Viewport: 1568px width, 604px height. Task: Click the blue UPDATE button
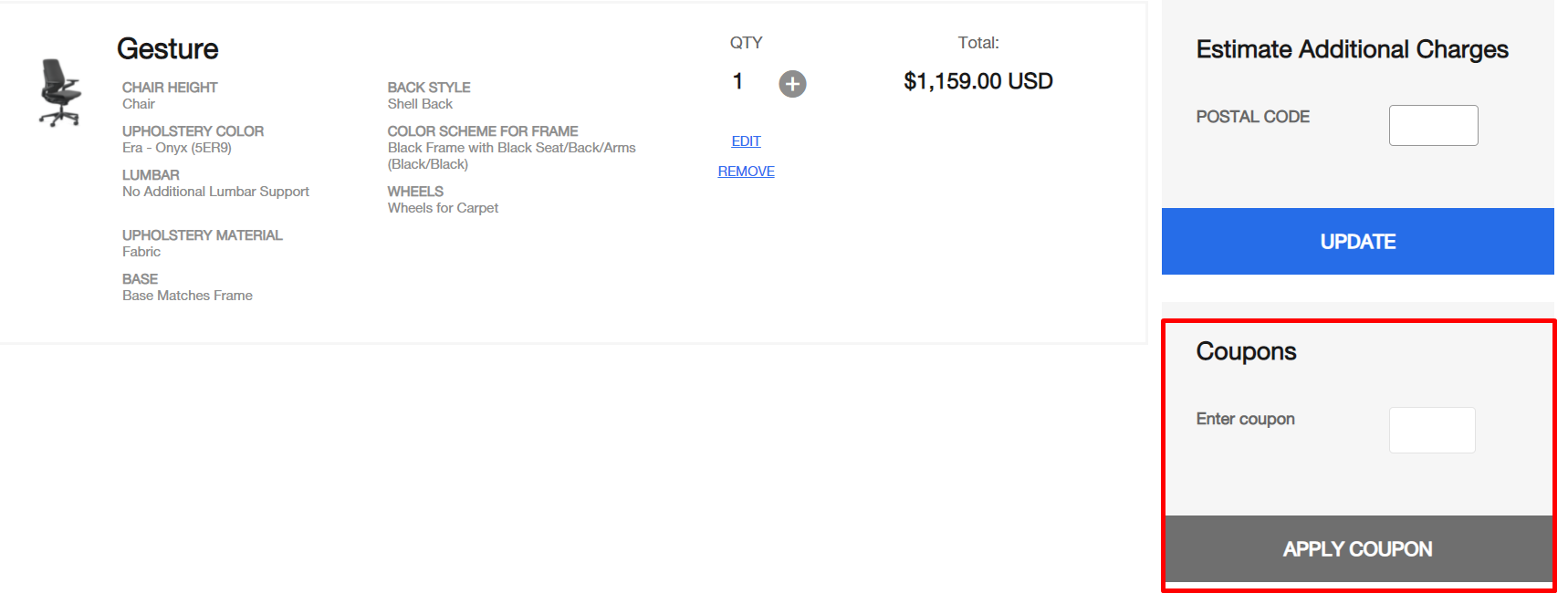[x=1357, y=241]
